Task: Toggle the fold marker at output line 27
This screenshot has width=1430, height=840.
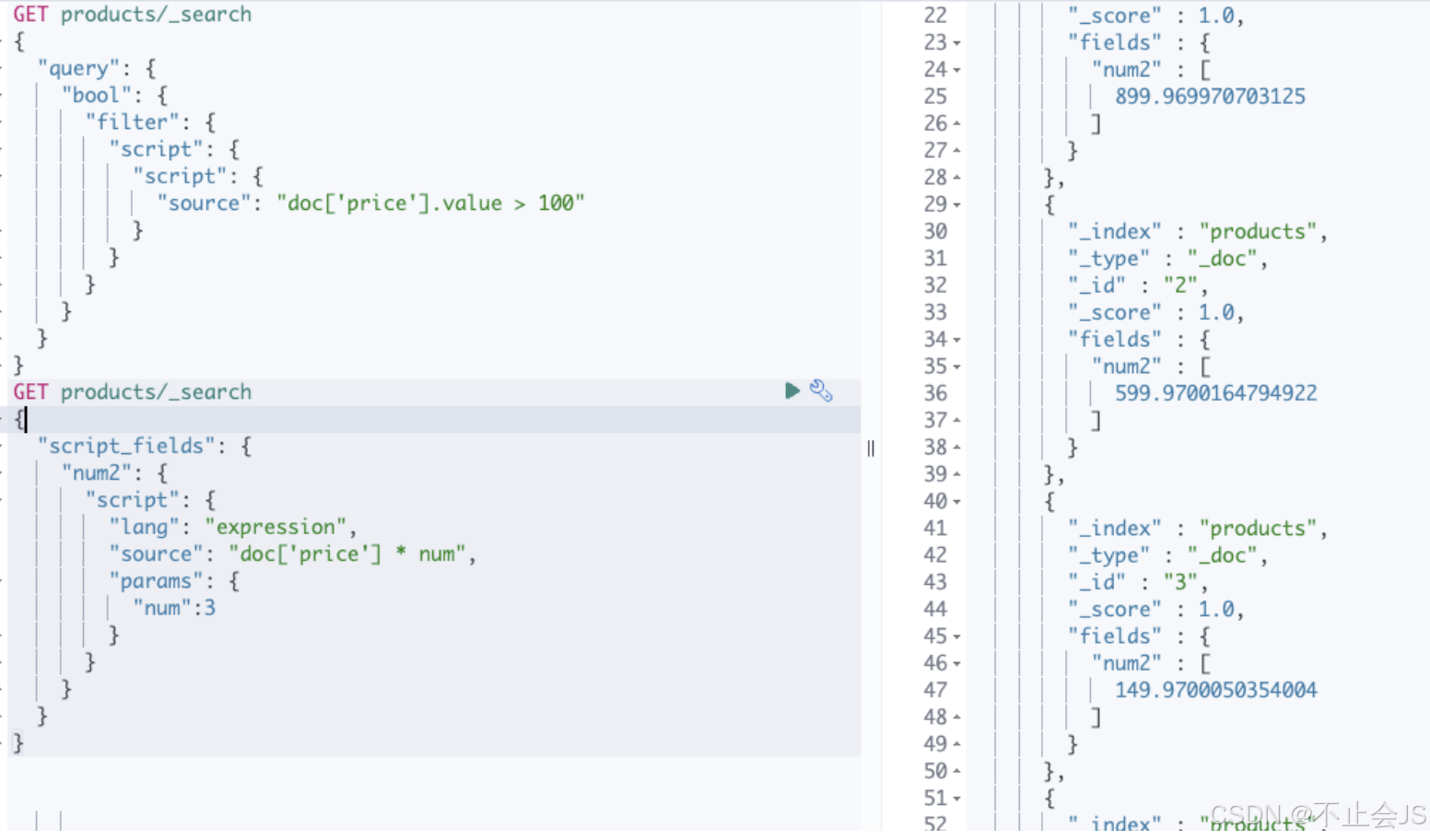Action: coord(956,150)
